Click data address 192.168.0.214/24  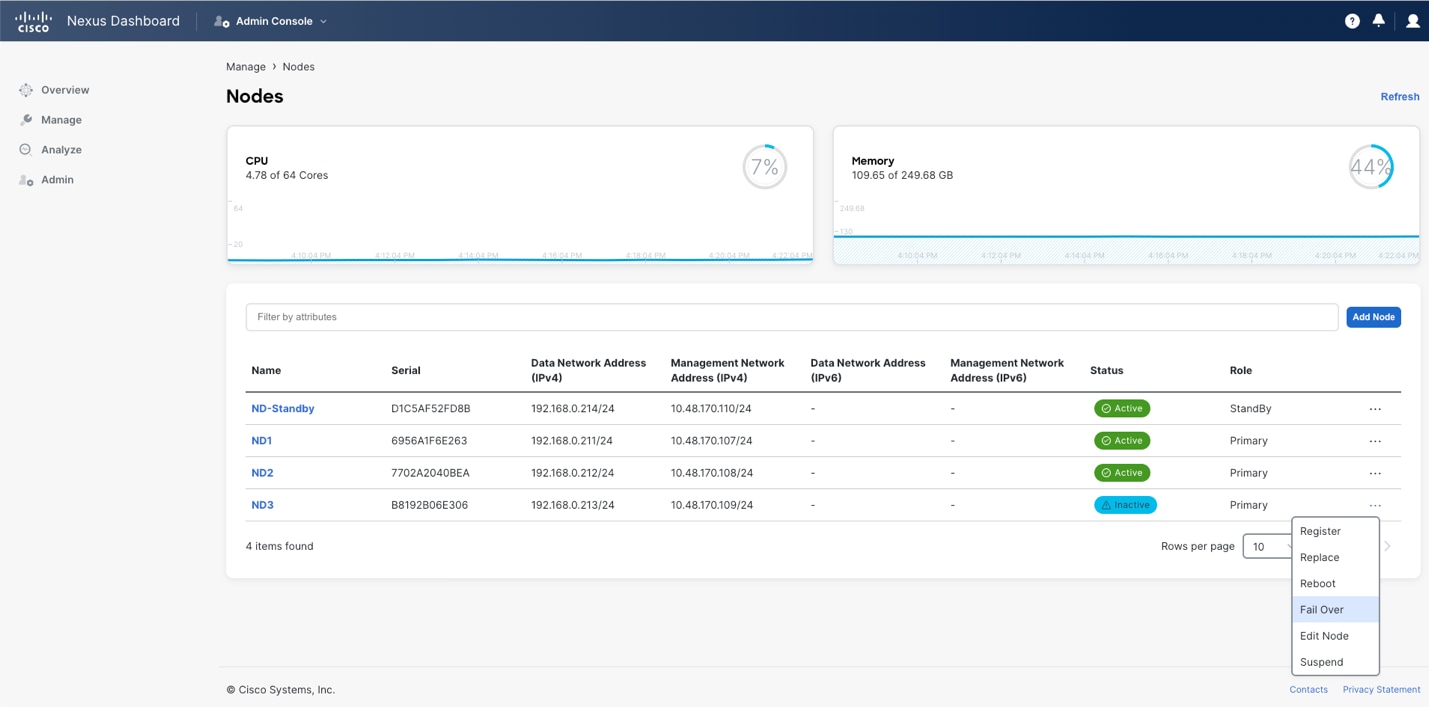pos(573,409)
